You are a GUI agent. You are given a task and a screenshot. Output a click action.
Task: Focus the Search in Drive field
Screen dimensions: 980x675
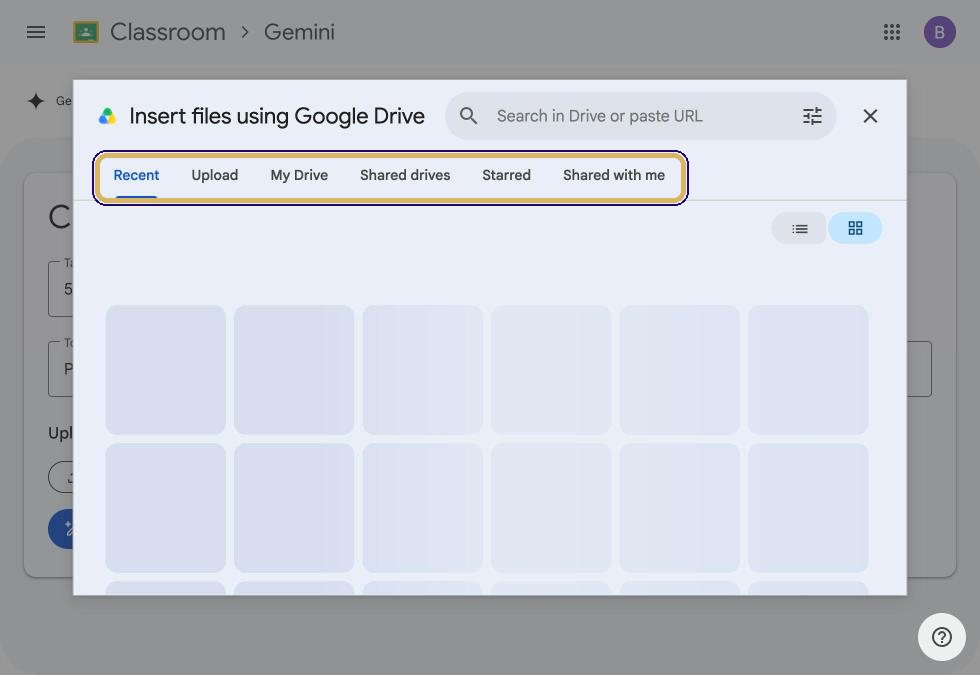[x=641, y=116]
